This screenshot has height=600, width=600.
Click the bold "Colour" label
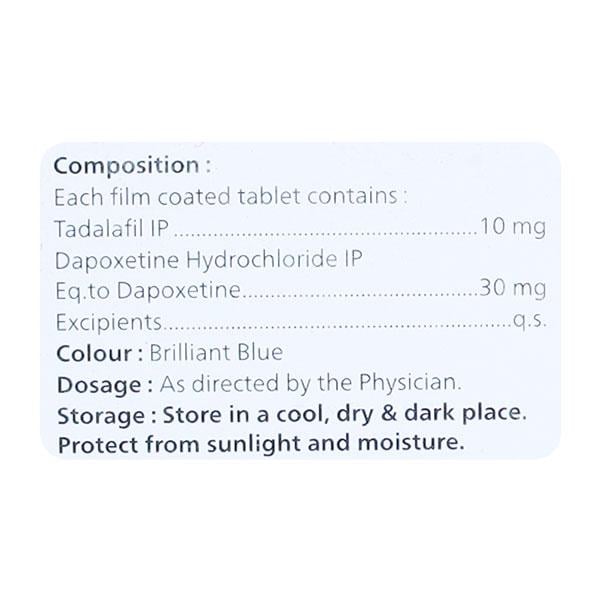[95, 352]
